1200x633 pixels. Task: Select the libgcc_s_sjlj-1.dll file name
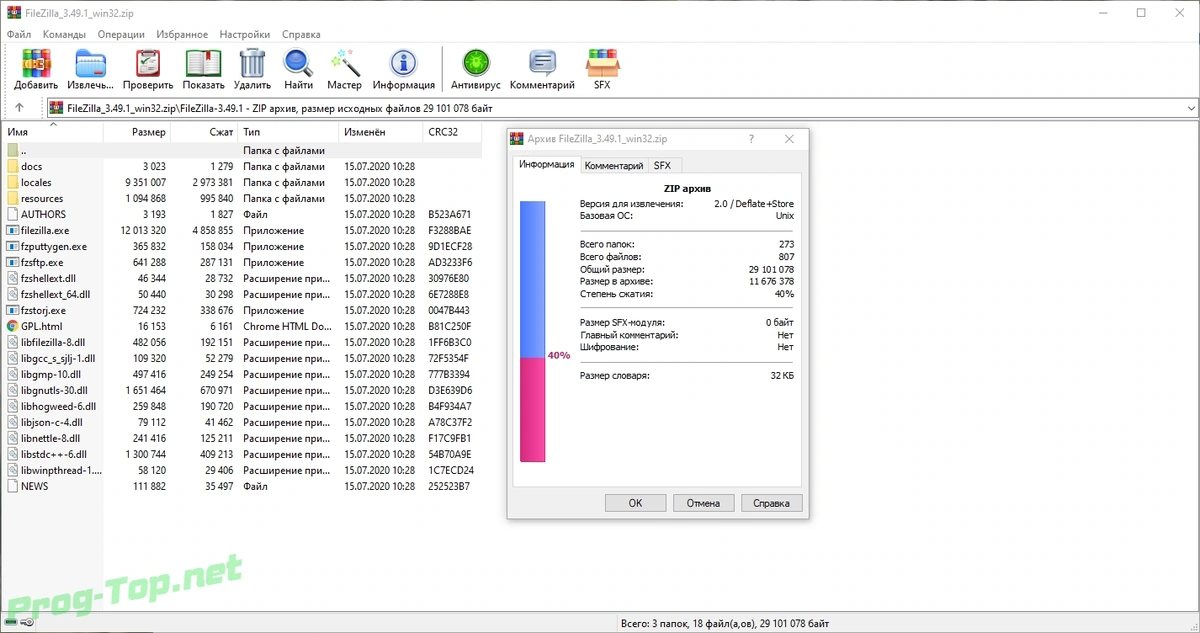pos(58,358)
